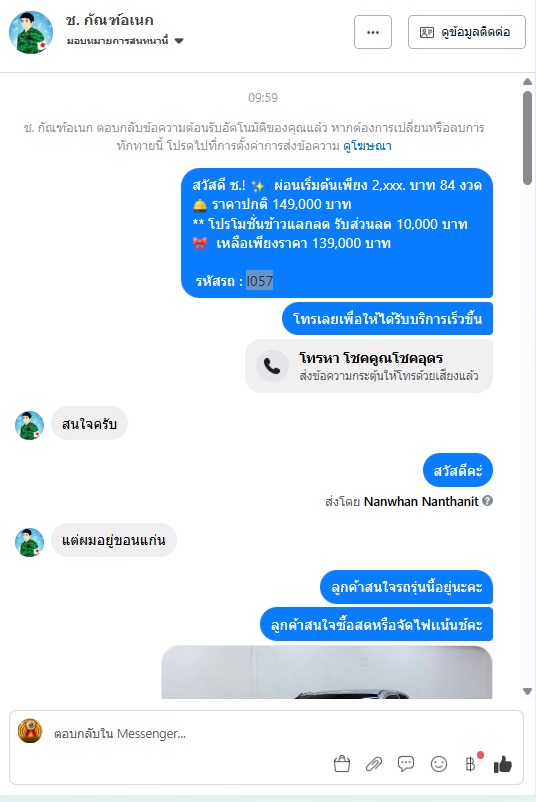Click the shopping bag icon in composer
536x802 pixels.
[x=342, y=764]
